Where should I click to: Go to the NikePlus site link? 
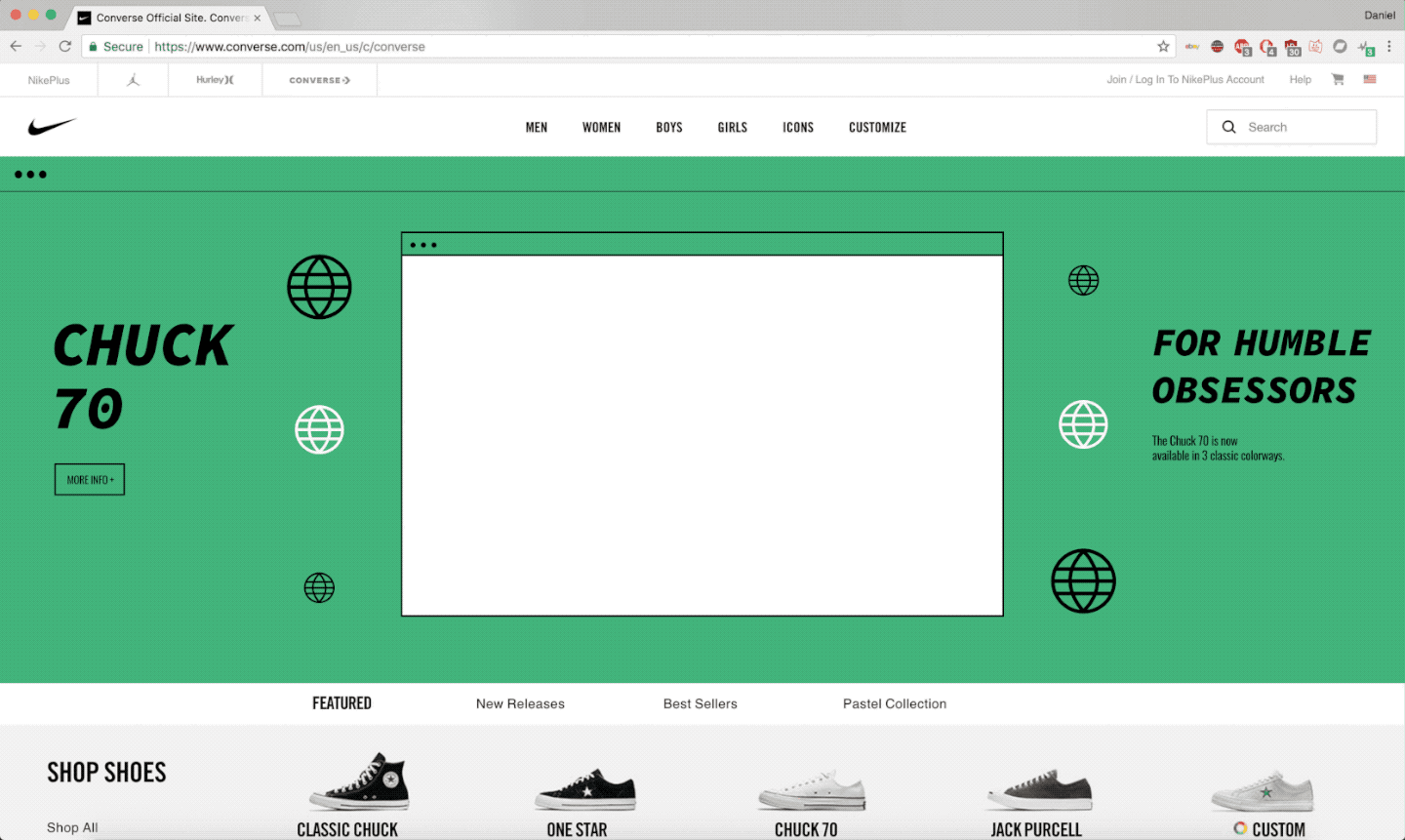(49, 80)
